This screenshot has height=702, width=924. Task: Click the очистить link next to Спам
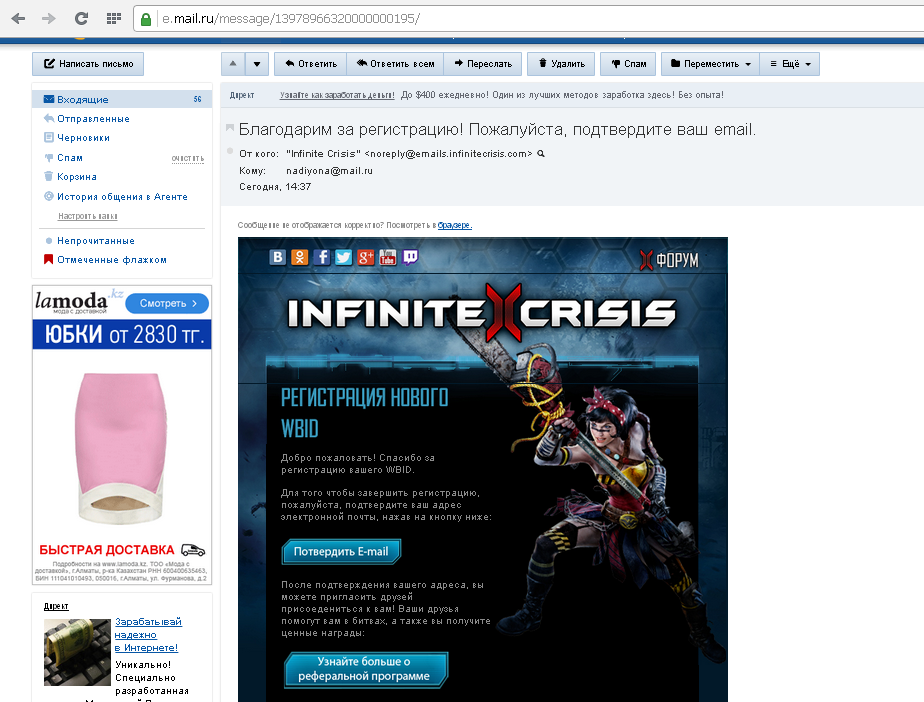(x=187, y=159)
